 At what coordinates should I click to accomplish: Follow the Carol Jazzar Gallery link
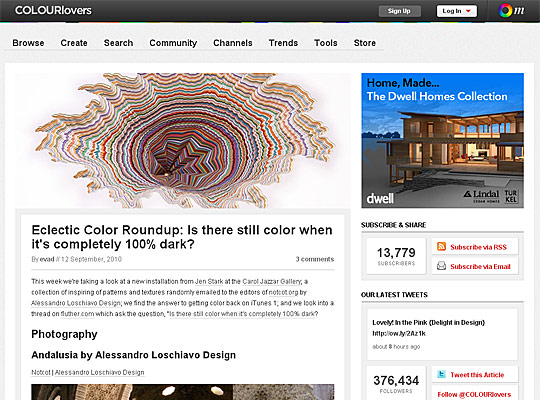click(x=272, y=281)
